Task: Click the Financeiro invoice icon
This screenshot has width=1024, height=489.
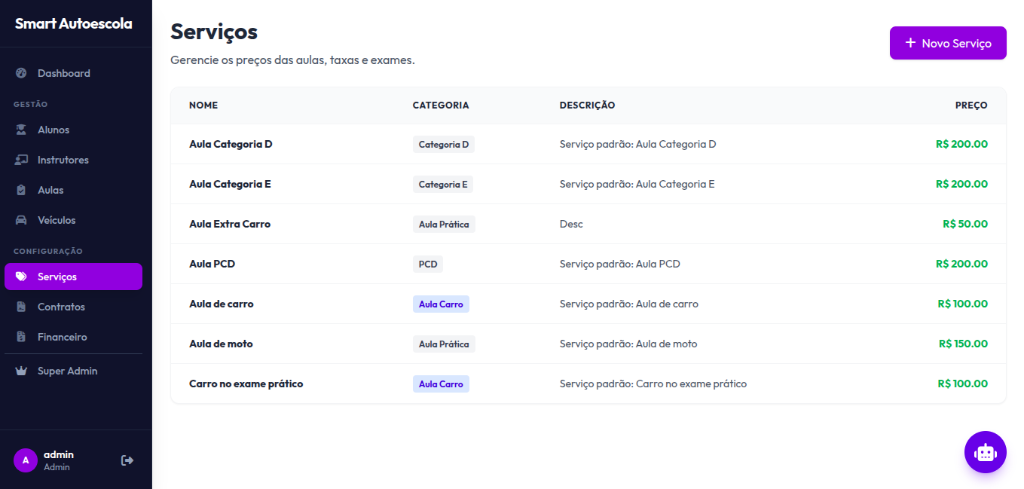Action: (21, 337)
